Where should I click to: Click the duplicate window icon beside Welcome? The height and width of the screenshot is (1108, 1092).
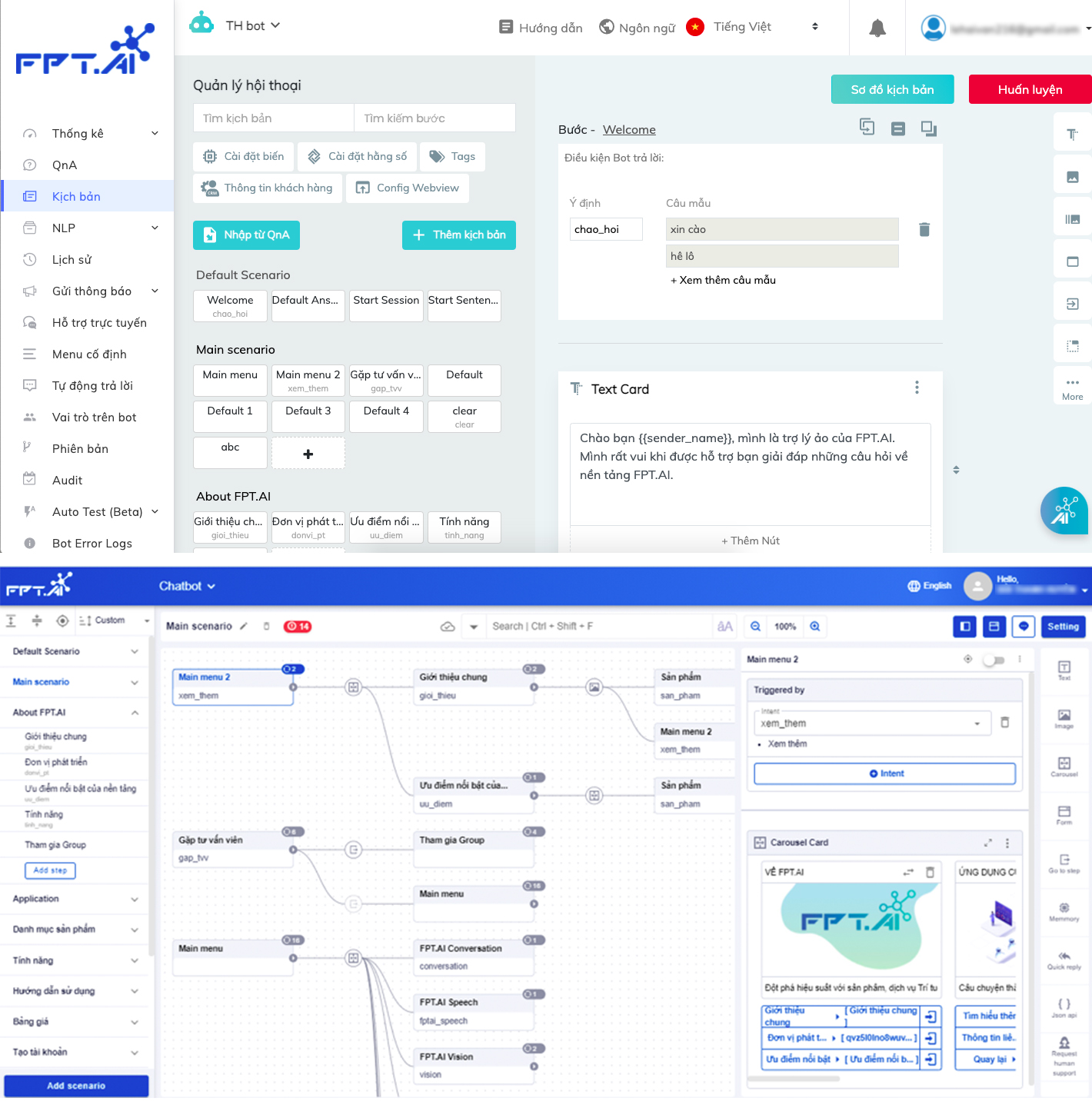click(x=928, y=128)
